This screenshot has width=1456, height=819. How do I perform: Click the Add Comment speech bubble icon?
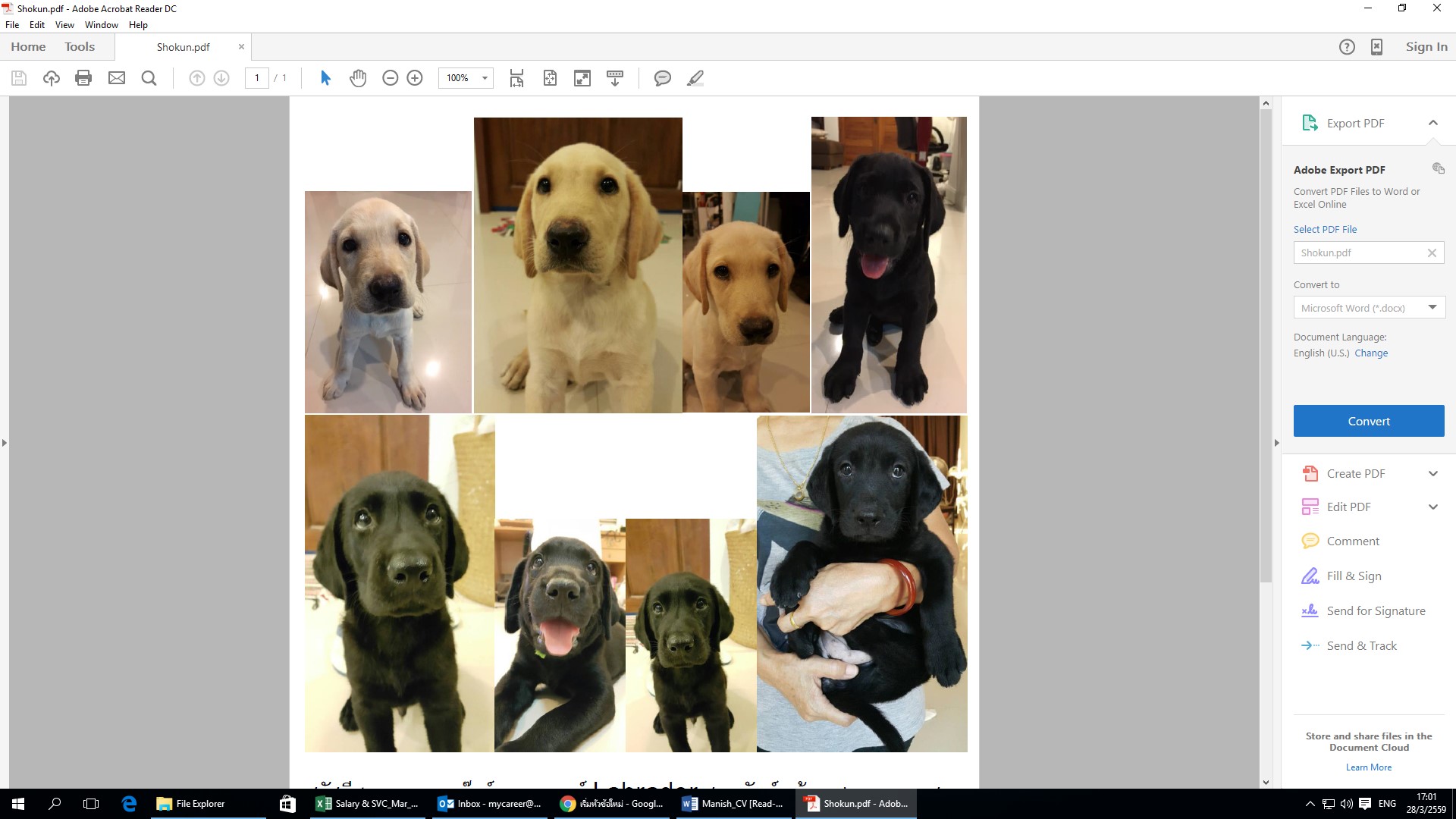click(662, 78)
